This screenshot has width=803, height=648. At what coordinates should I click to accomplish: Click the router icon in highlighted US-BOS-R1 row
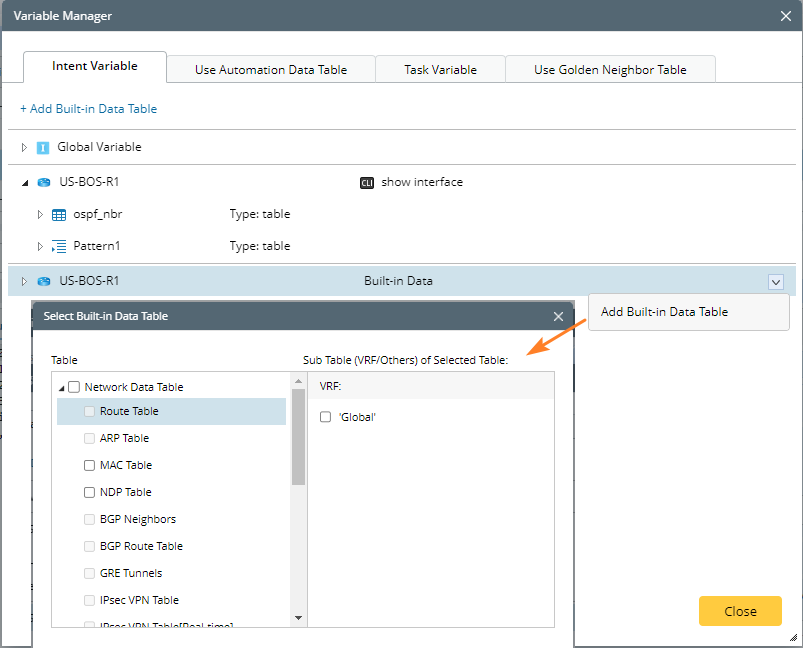click(x=44, y=281)
